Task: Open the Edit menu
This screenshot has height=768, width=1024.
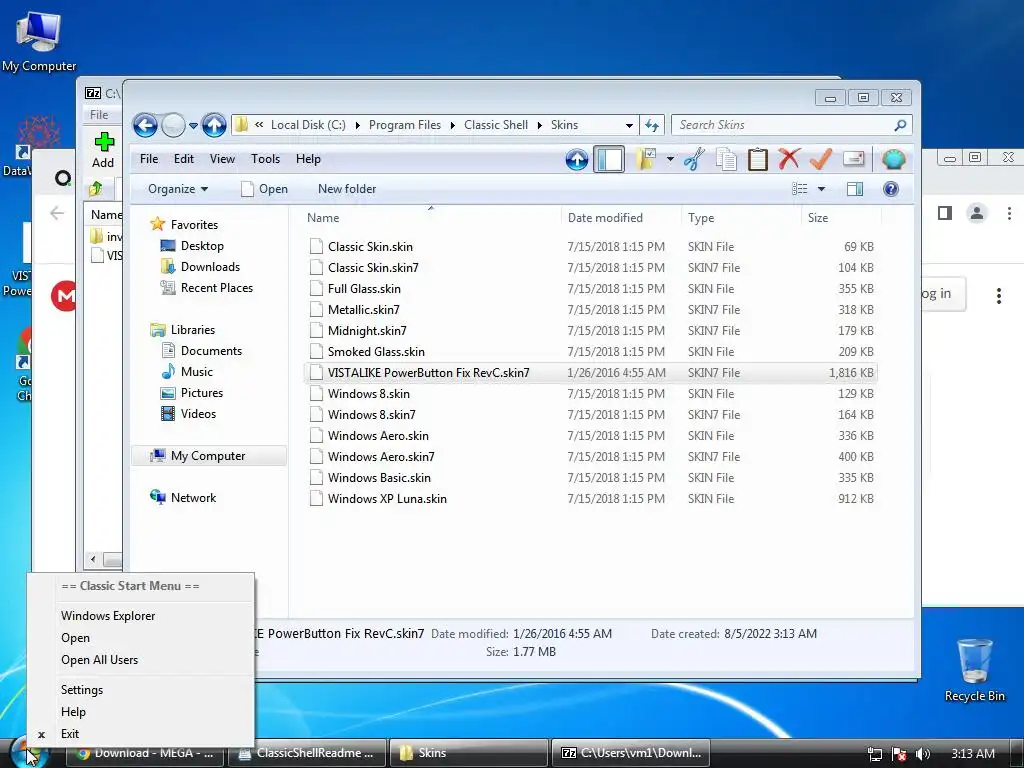Action: pyautogui.click(x=184, y=159)
